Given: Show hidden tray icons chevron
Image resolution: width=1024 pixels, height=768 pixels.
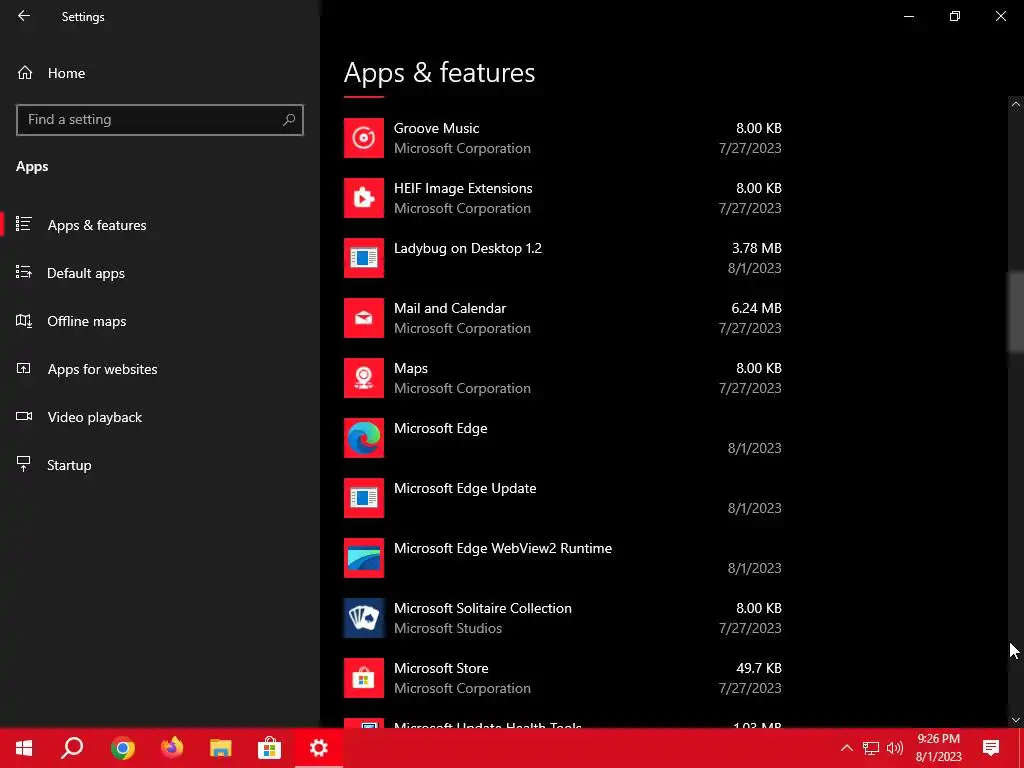Looking at the screenshot, I should point(847,748).
